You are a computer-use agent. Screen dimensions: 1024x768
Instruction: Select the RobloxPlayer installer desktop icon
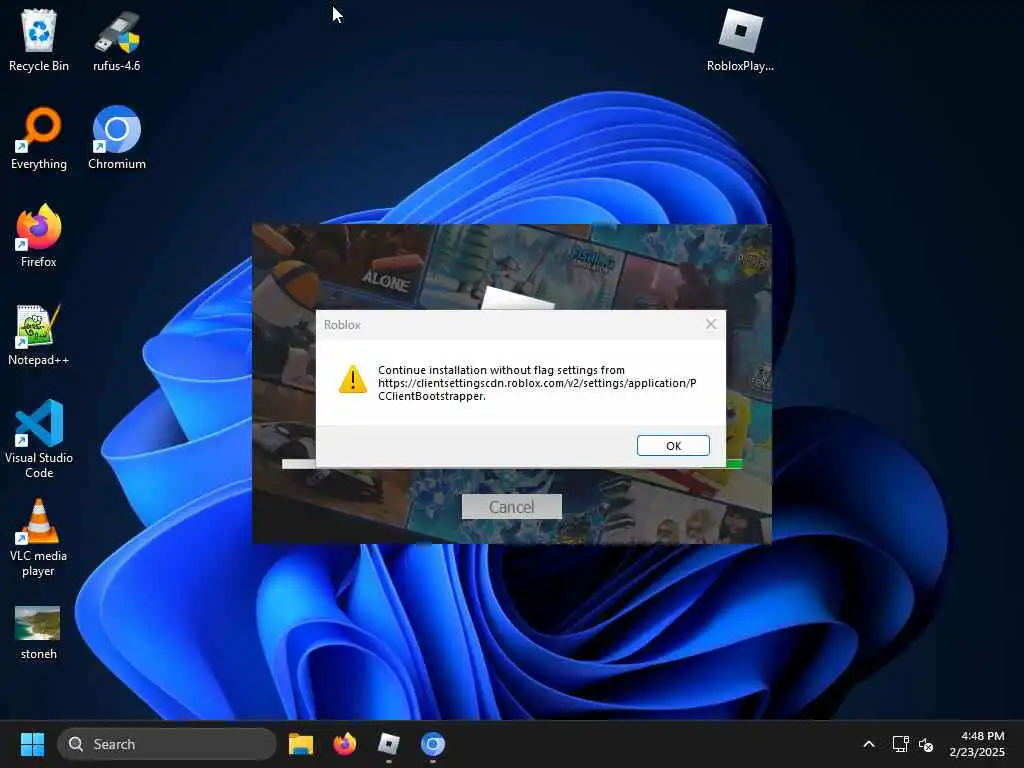tap(740, 40)
